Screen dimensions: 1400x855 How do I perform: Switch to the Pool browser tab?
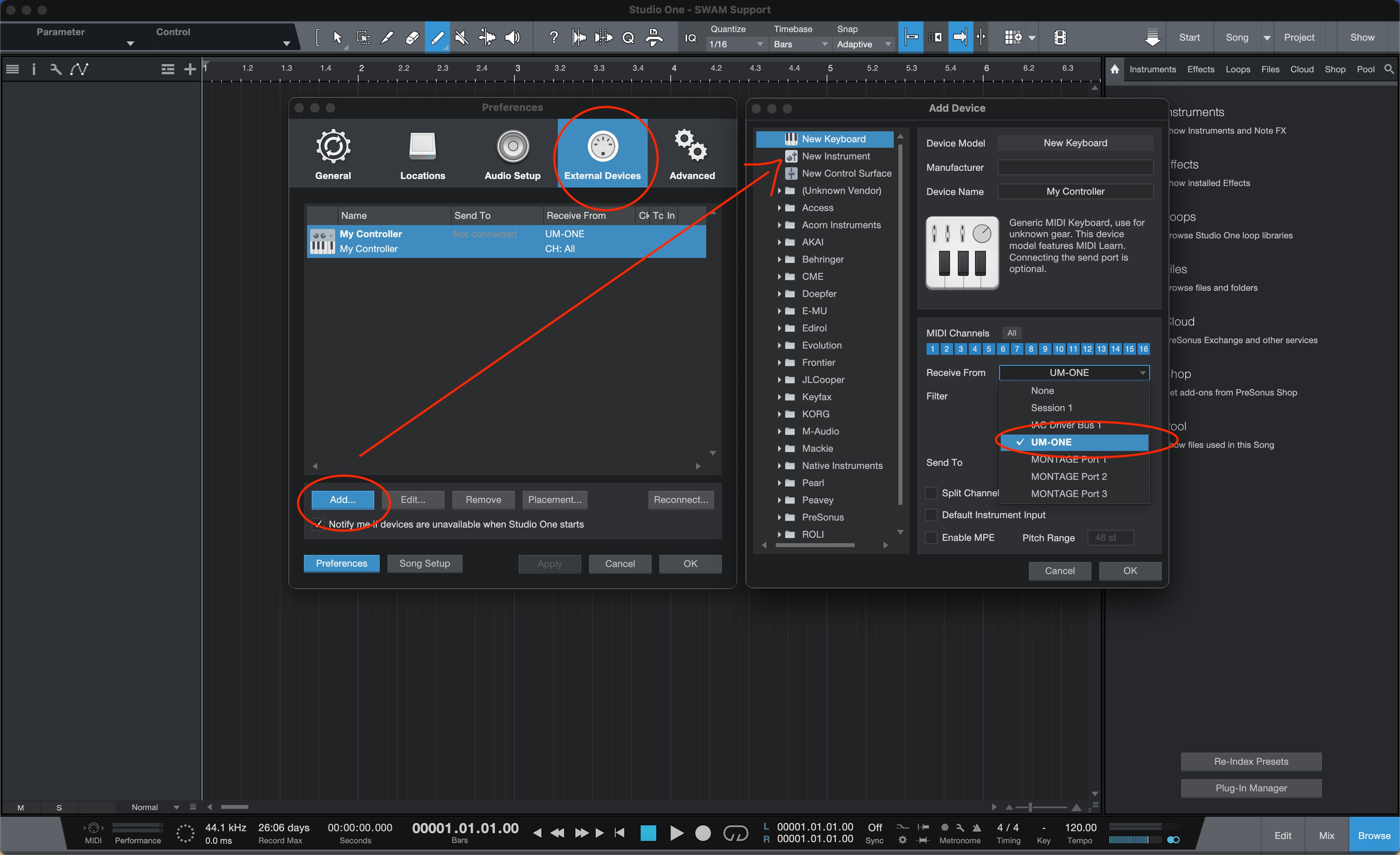click(1365, 69)
